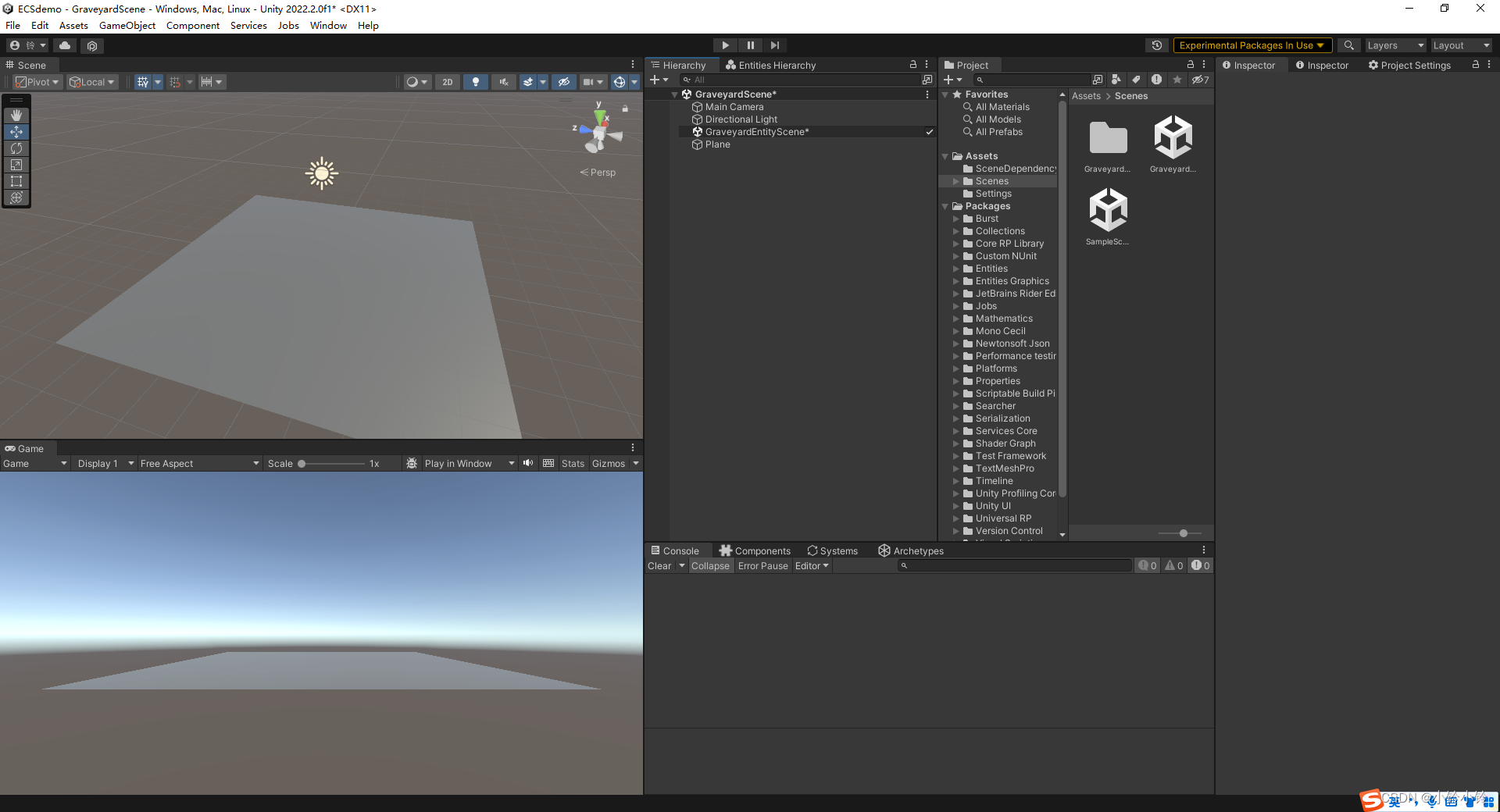Uncheck GraveyardEntityScene subscene checkbox

click(x=930, y=132)
